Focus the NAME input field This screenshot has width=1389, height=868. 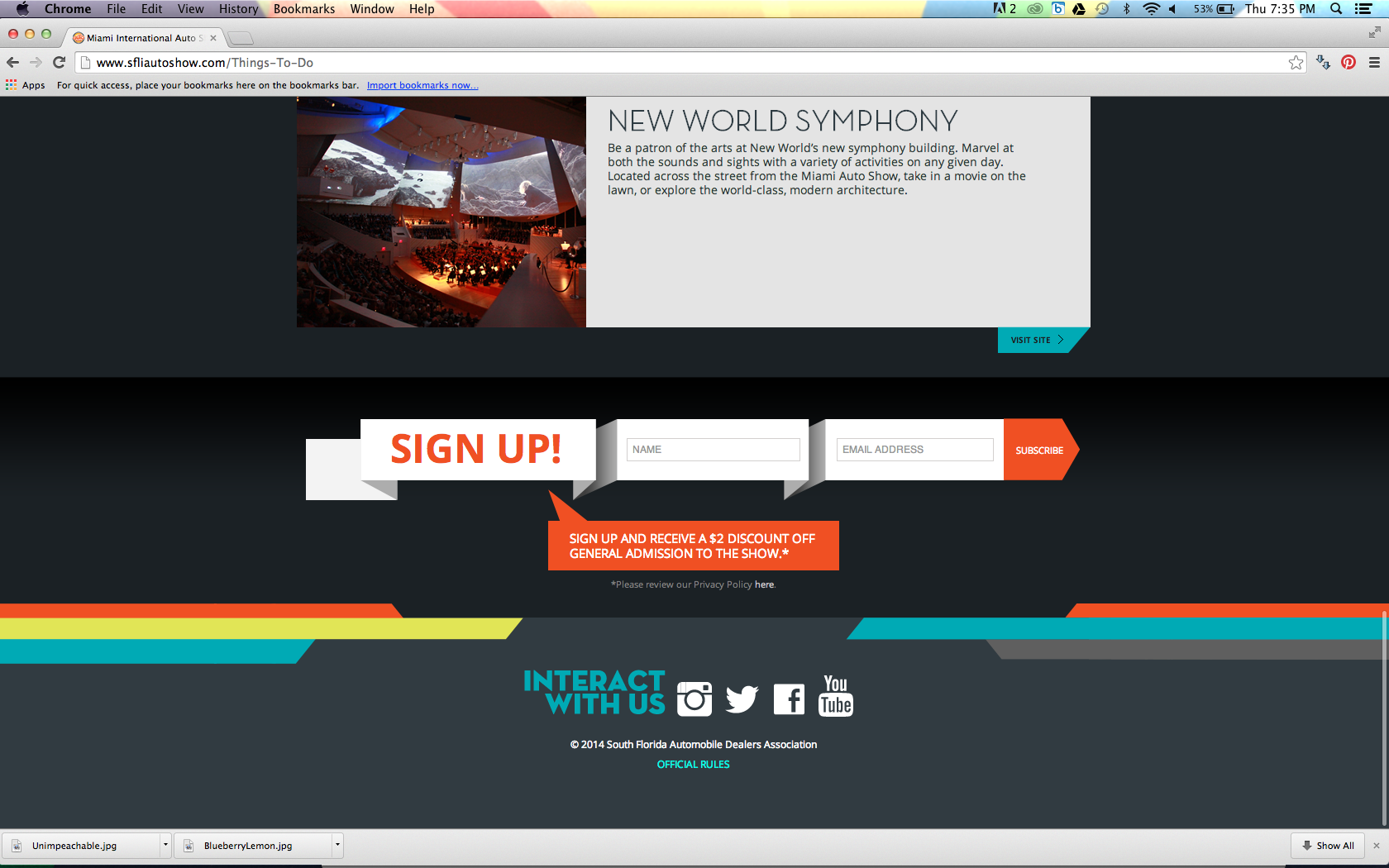pyautogui.click(x=713, y=450)
